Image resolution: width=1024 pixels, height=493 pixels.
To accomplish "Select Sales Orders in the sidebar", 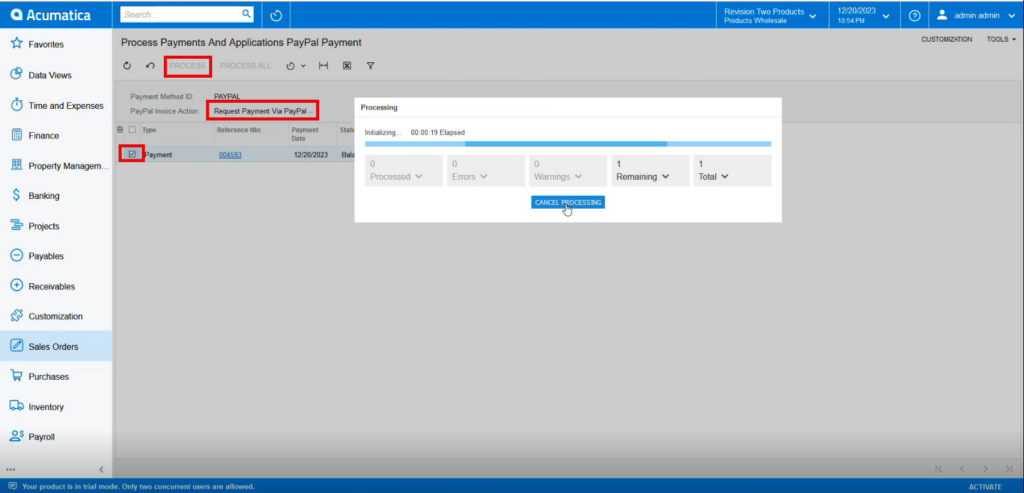I will (56, 346).
